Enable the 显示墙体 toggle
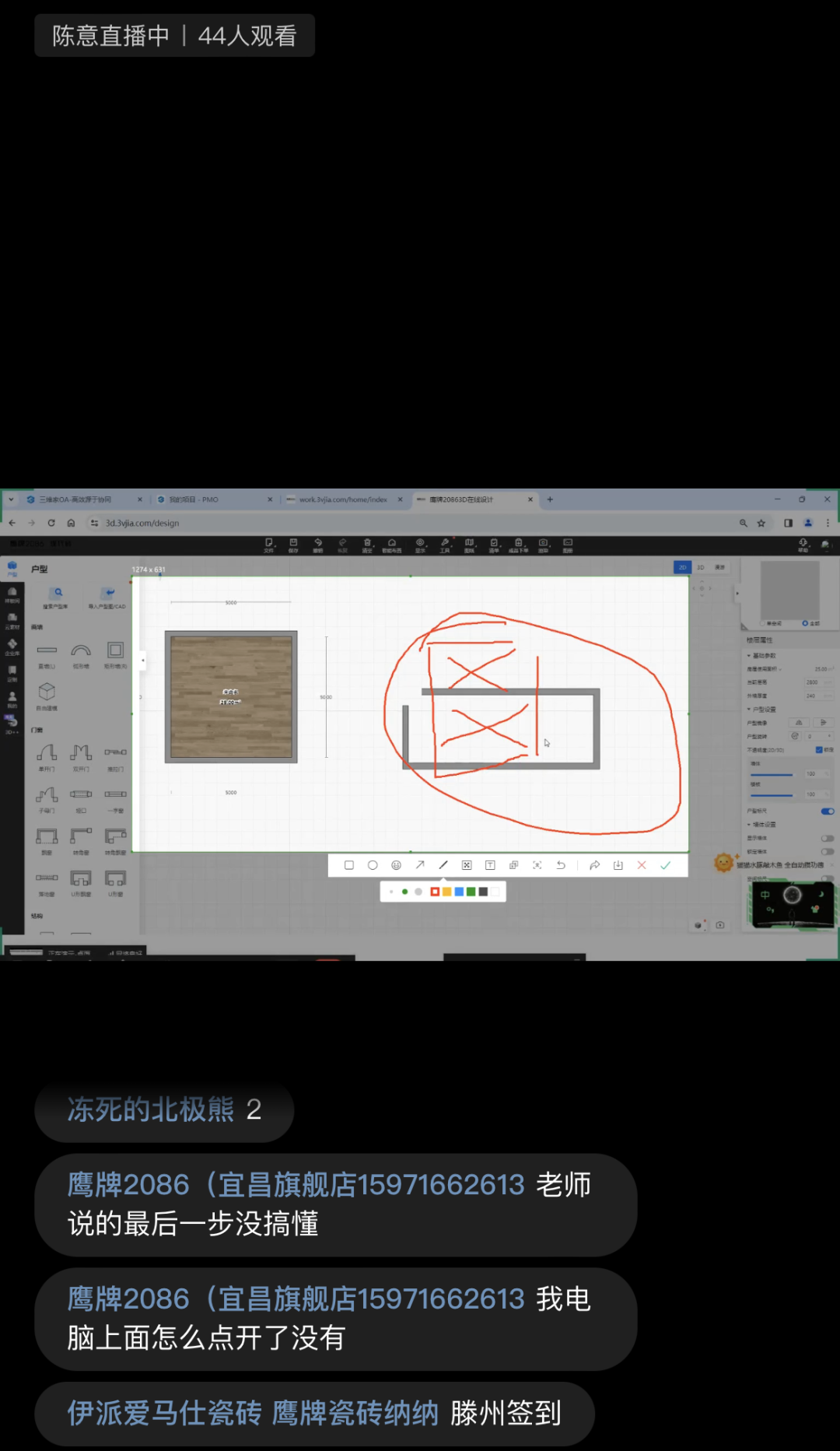 click(828, 839)
